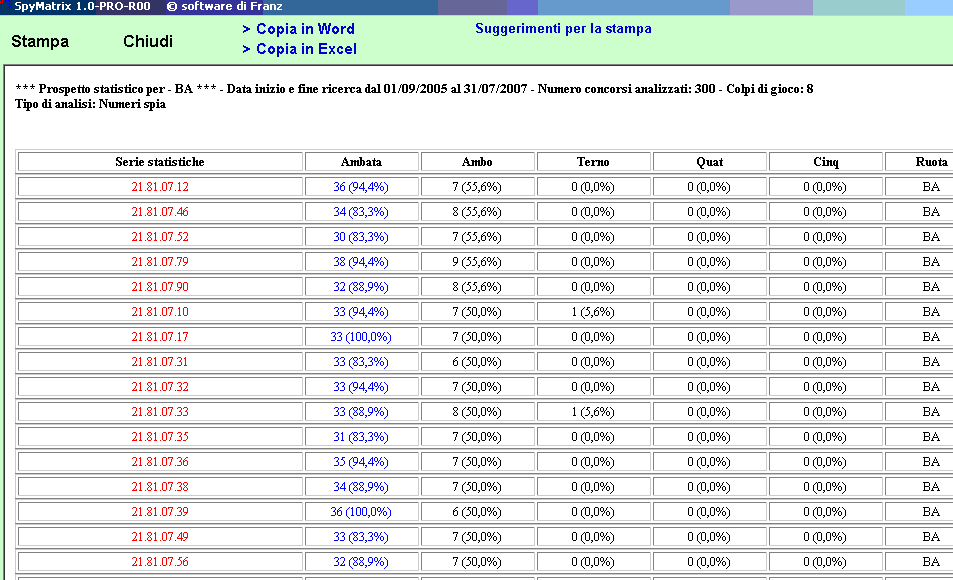The image size is (953, 580).
Task: Click Quat value 0 (0,0%) for 21.81.07.17
Action: click(x=709, y=336)
